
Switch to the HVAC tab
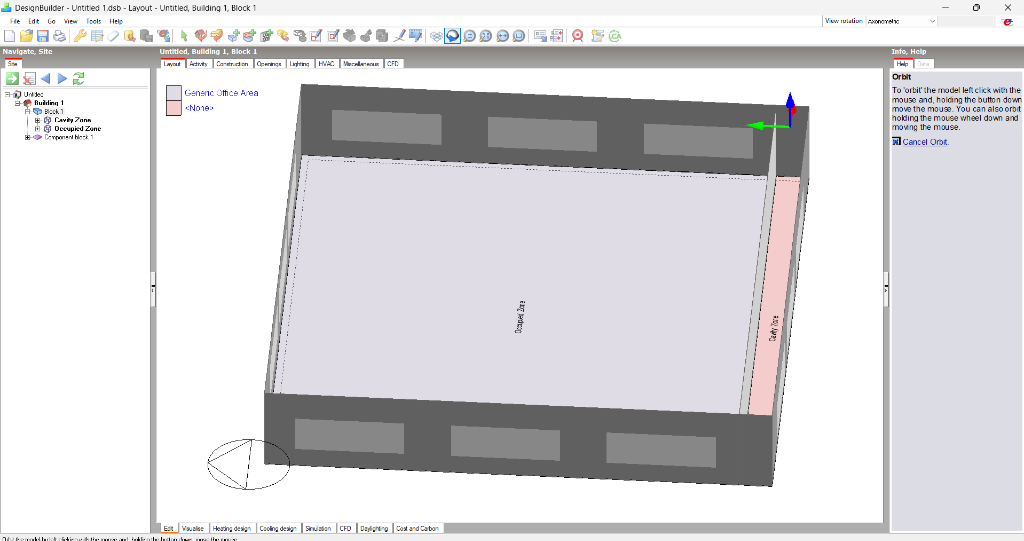tap(327, 64)
